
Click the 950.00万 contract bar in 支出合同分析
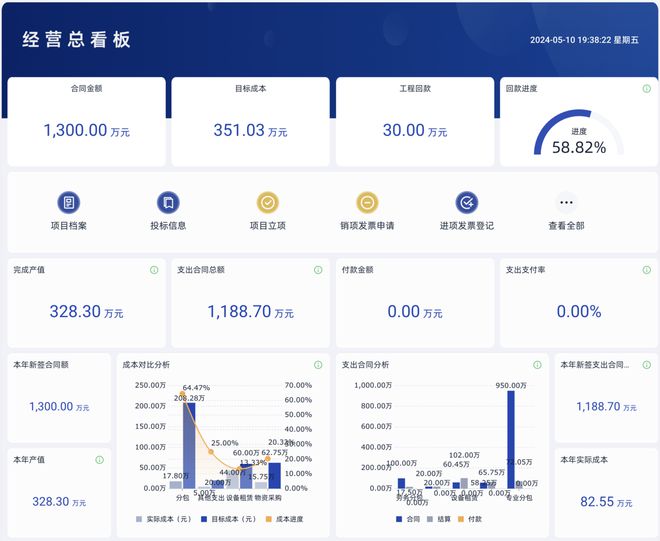(511, 440)
